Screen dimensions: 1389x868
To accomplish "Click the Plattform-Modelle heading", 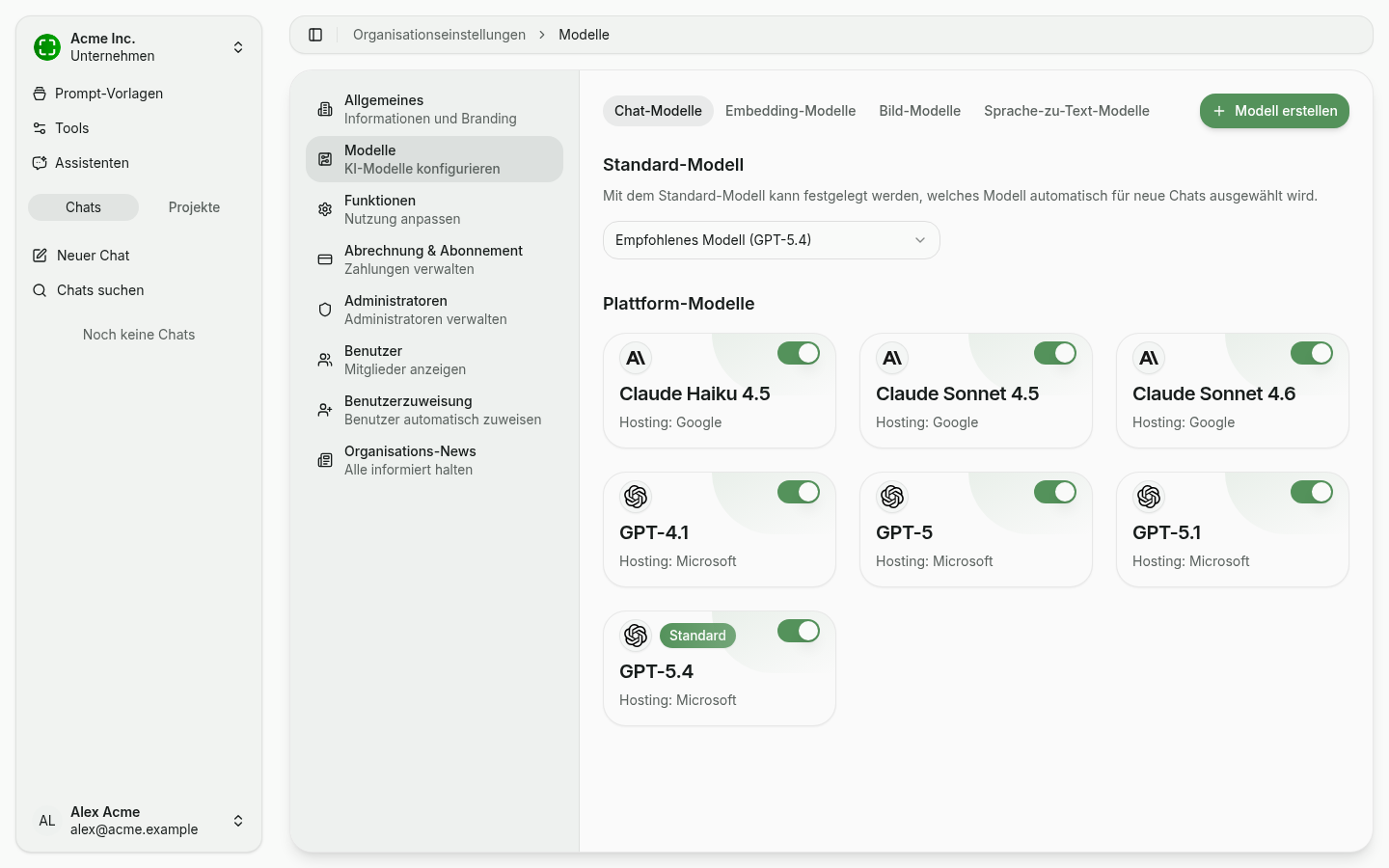I will pos(678,304).
